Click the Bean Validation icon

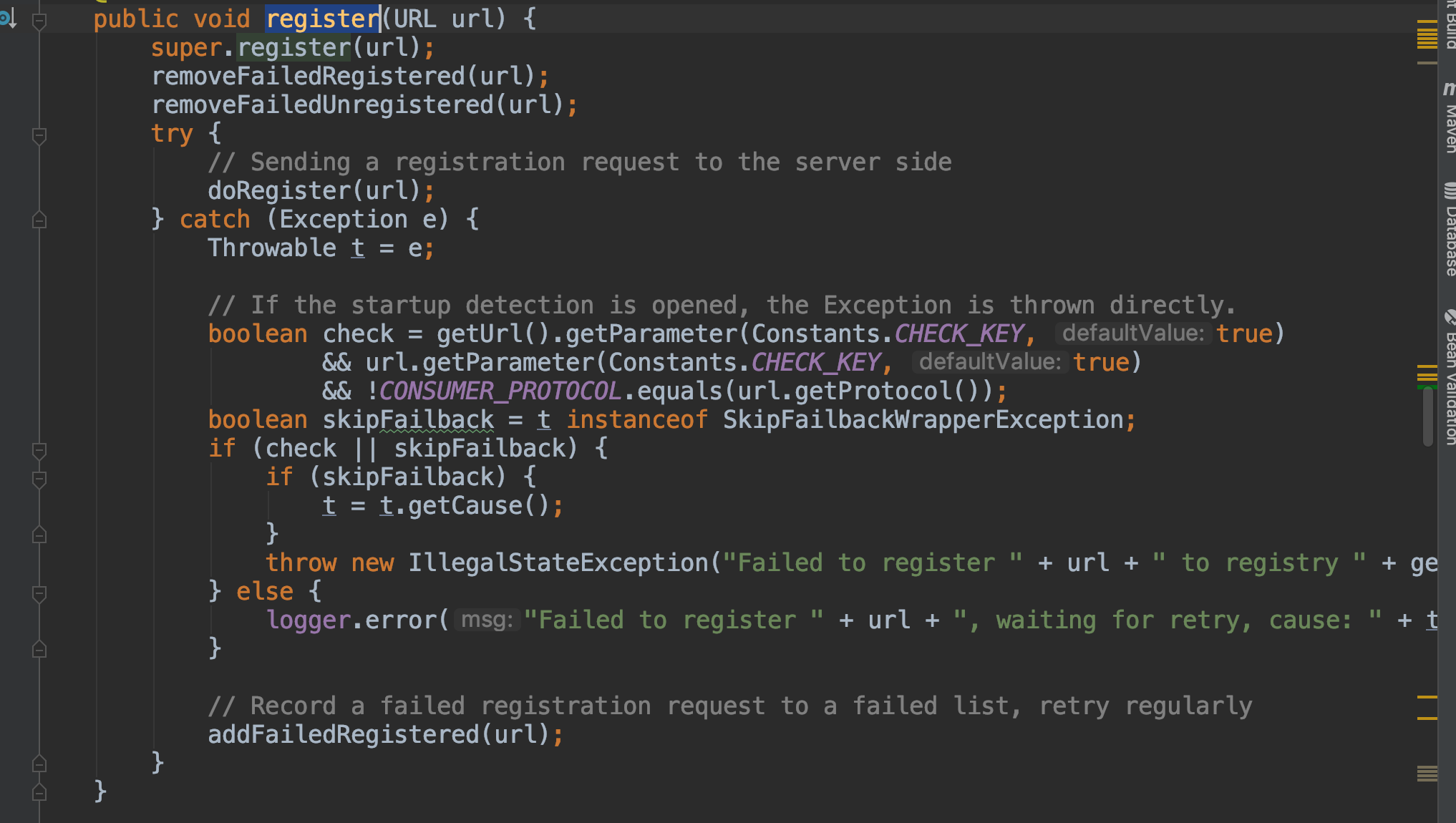coord(1450,316)
